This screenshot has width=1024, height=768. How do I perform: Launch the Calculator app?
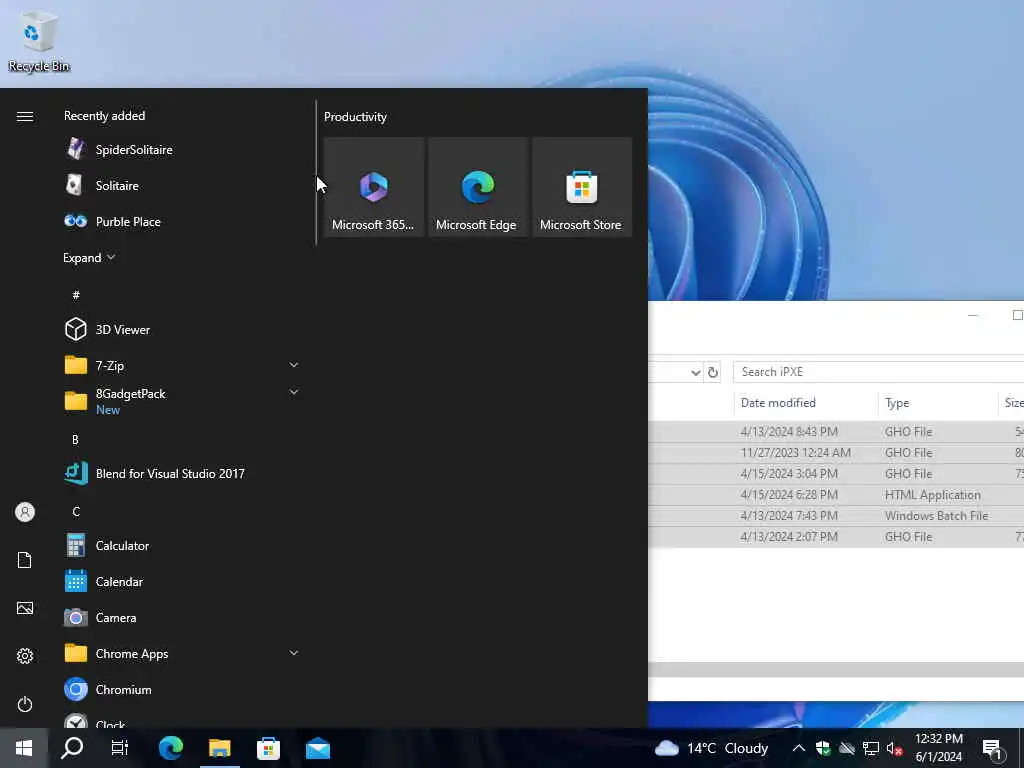[183, 545]
